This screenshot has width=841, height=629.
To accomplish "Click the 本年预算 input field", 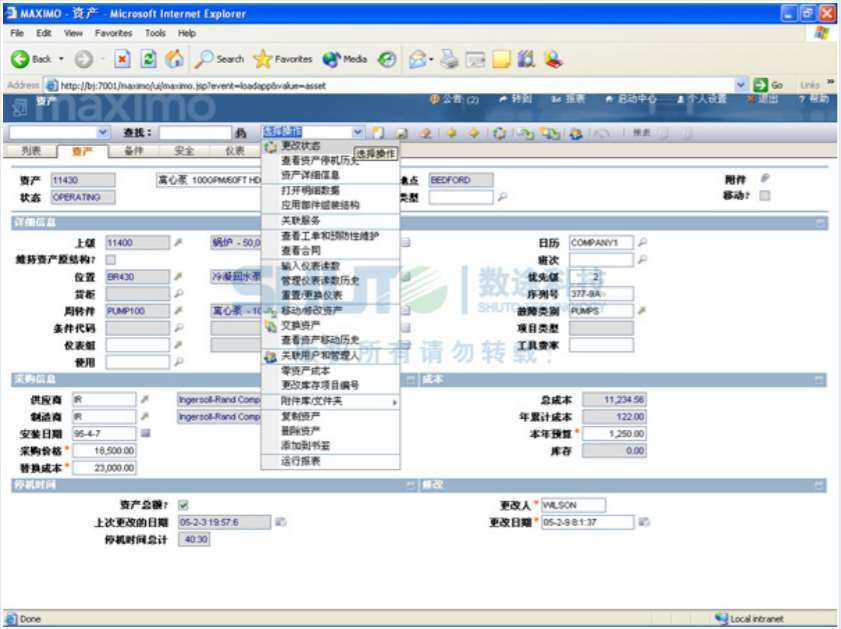I will click(614, 434).
